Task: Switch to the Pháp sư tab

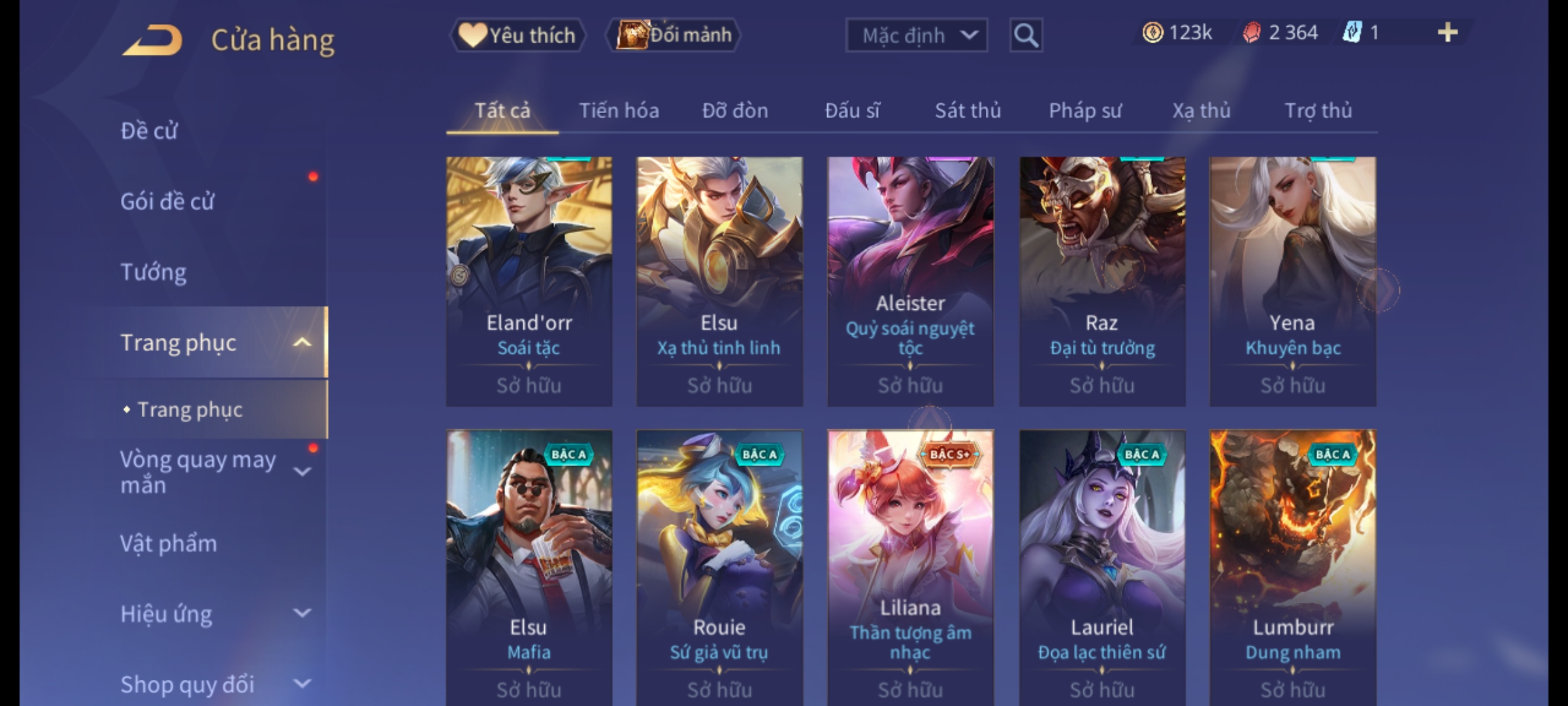Action: pyautogui.click(x=1085, y=110)
